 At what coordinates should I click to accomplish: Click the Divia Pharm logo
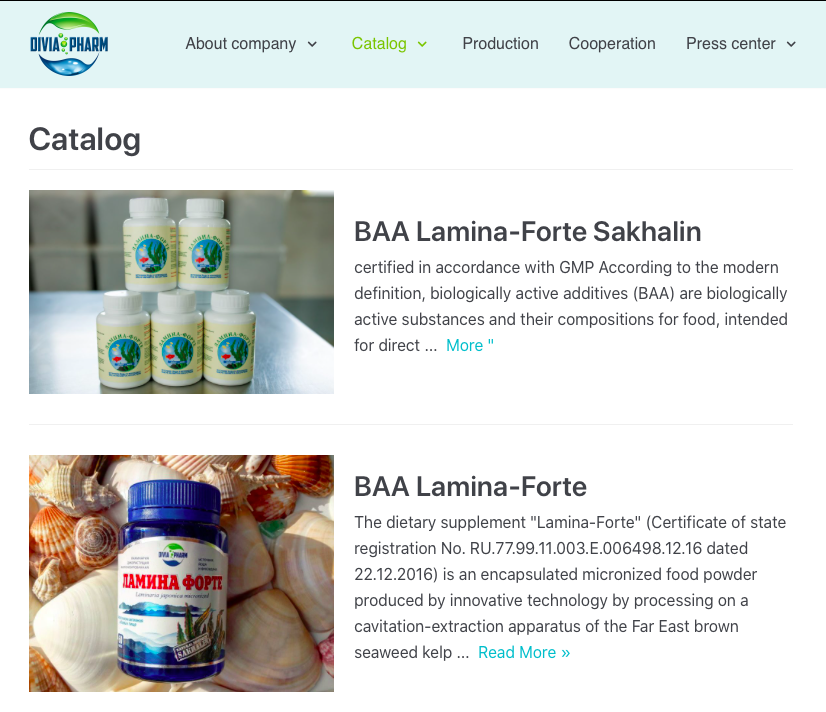point(69,44)
